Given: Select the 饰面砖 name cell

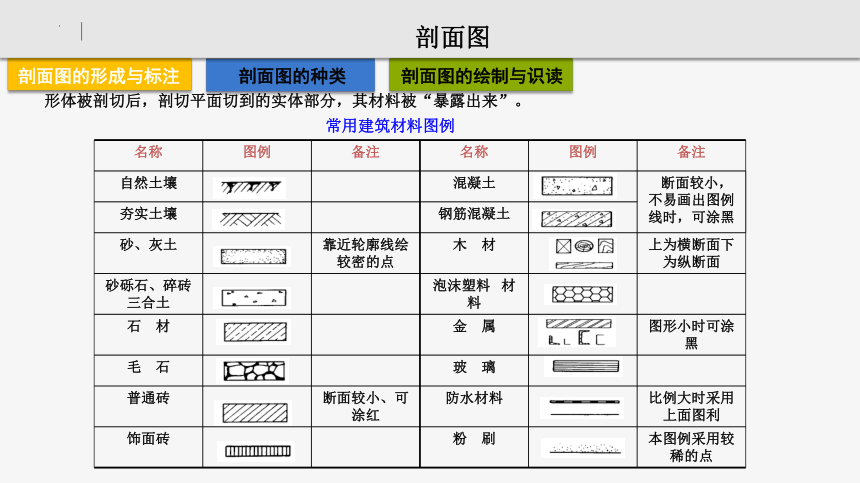Looking at the screenshot, I should (x=149, y=447).
